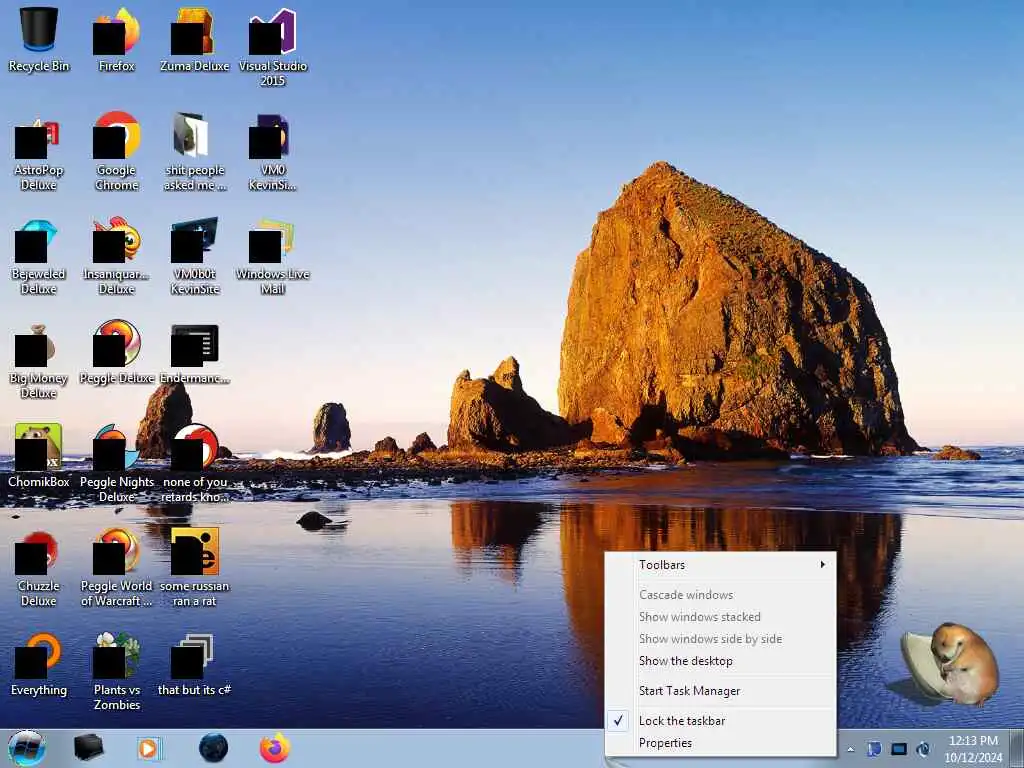Choose Show windows stacked
Viewport: 1024px width, 768px height.
pos(720,617)
